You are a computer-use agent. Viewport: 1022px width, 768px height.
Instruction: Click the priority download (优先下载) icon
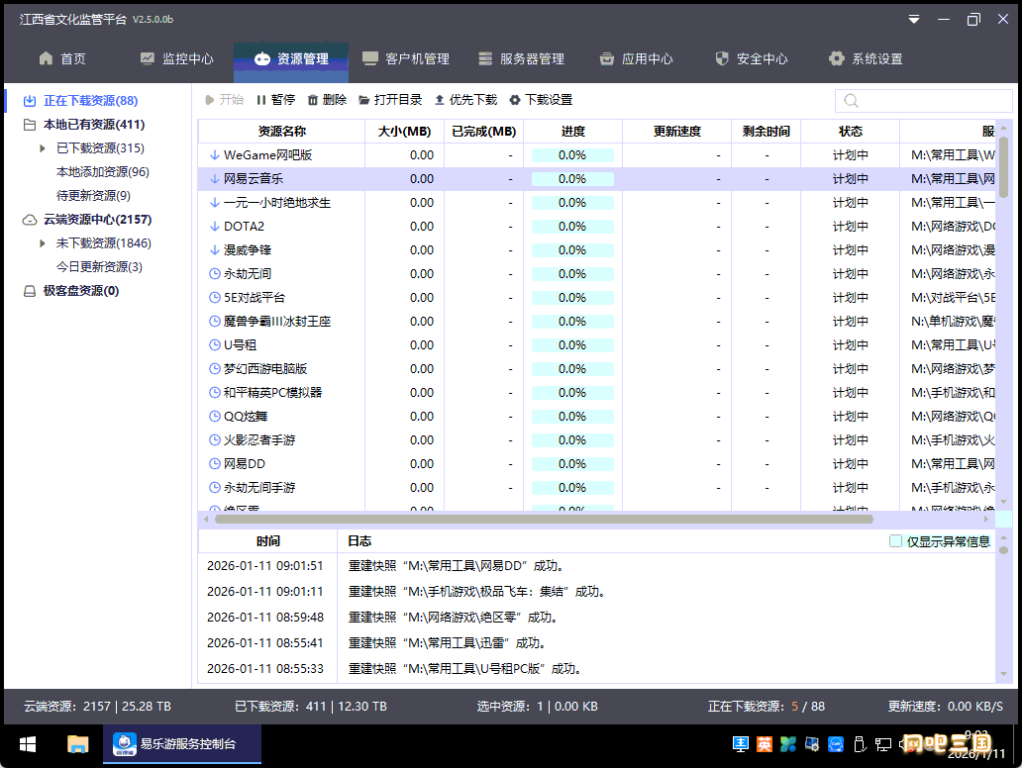pyautogui.click(x=440, y=100)
